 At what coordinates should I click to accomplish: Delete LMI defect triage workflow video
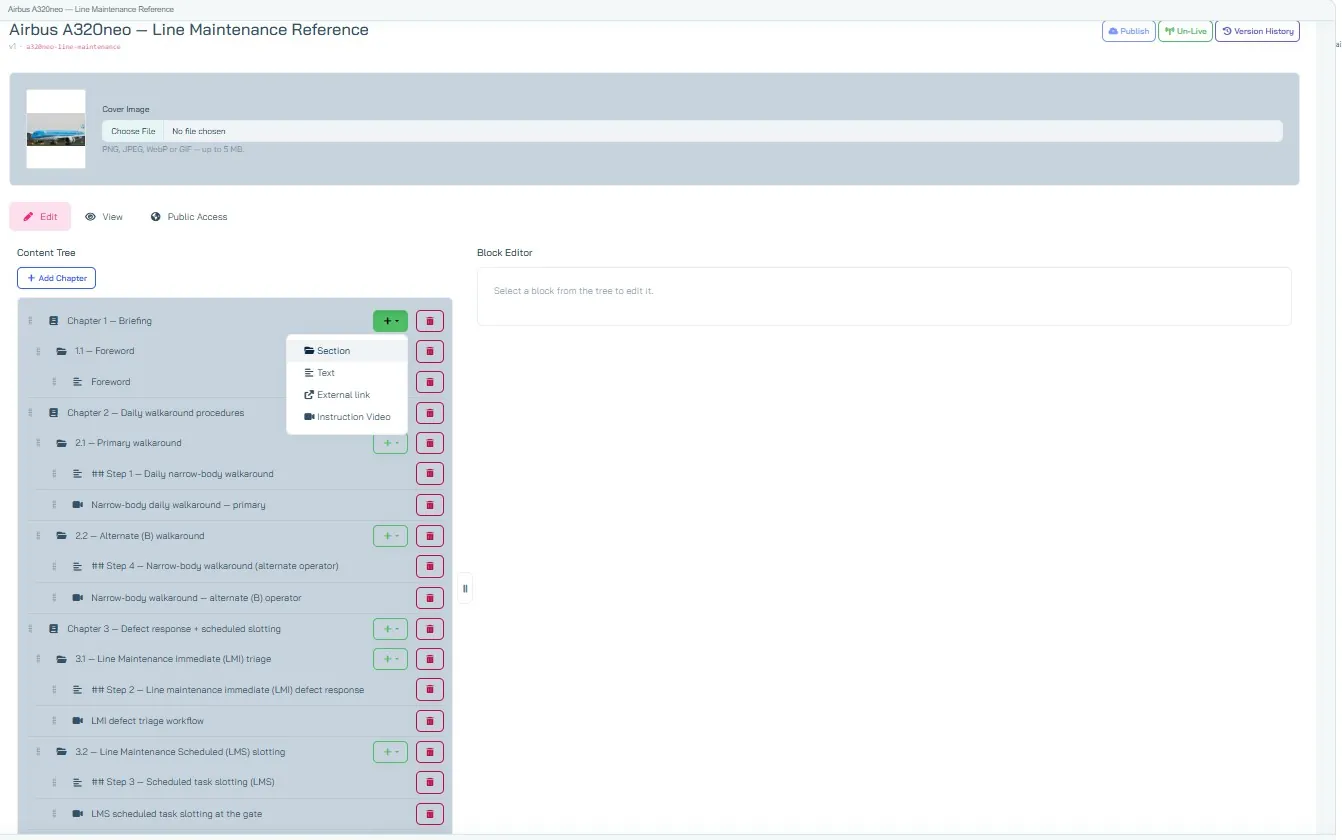pos(430,721)
